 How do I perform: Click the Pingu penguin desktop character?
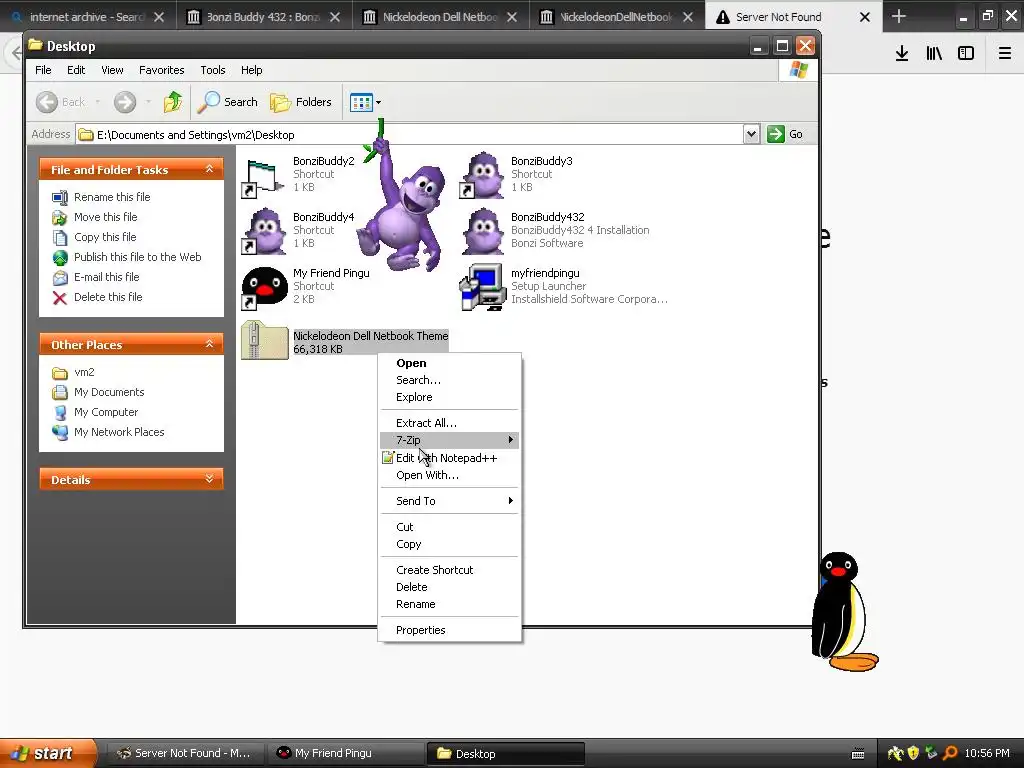tap(843, 612)
